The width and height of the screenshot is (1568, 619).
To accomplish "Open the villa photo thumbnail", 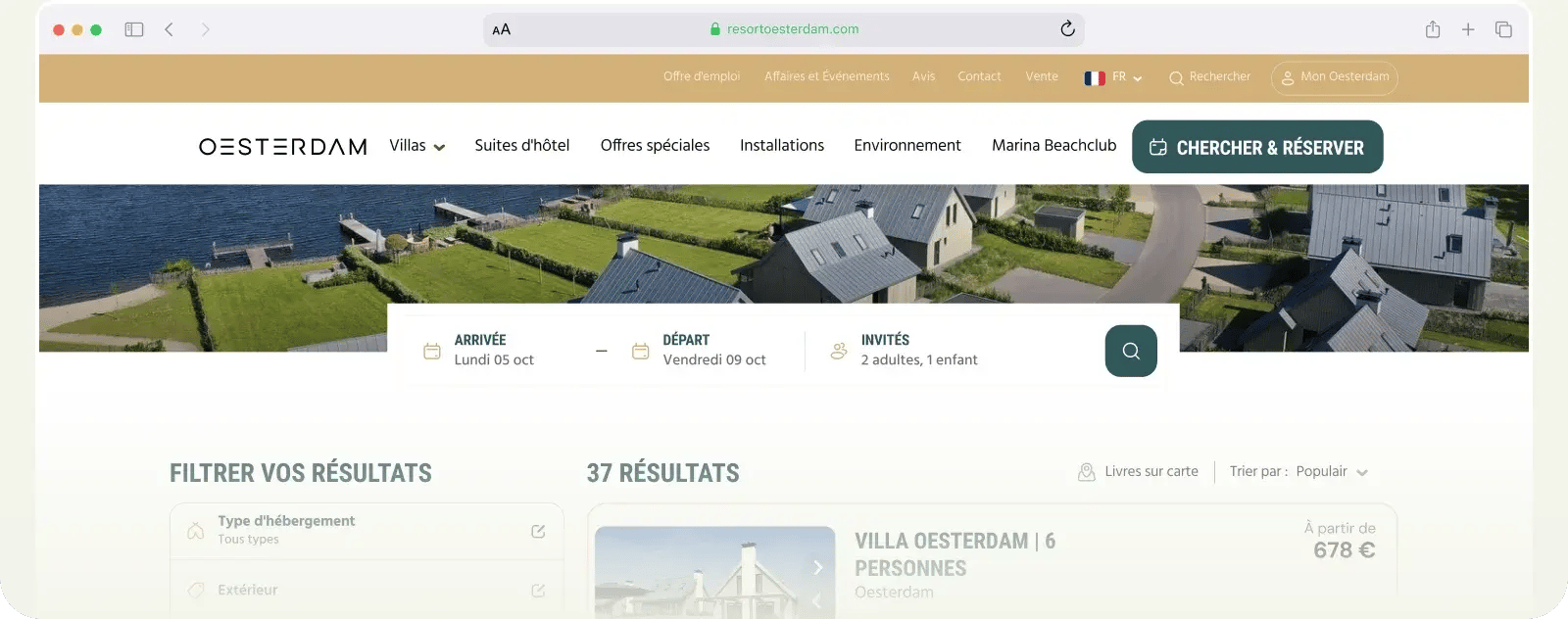I will (714, 572).
